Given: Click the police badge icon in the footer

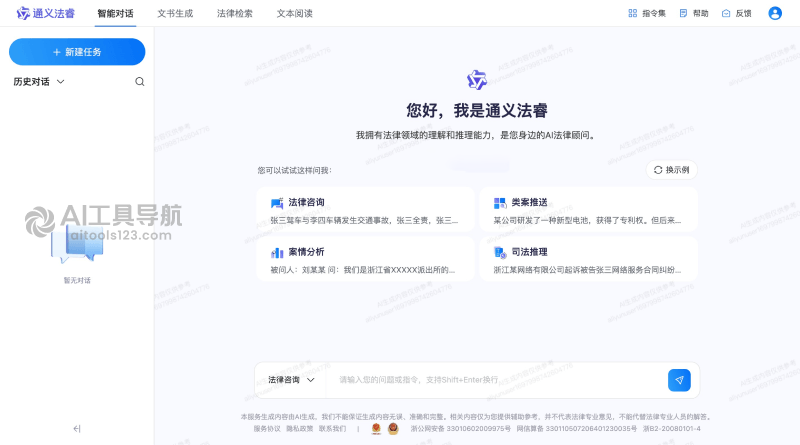Looking at the screenshot, I should [393, 429].
